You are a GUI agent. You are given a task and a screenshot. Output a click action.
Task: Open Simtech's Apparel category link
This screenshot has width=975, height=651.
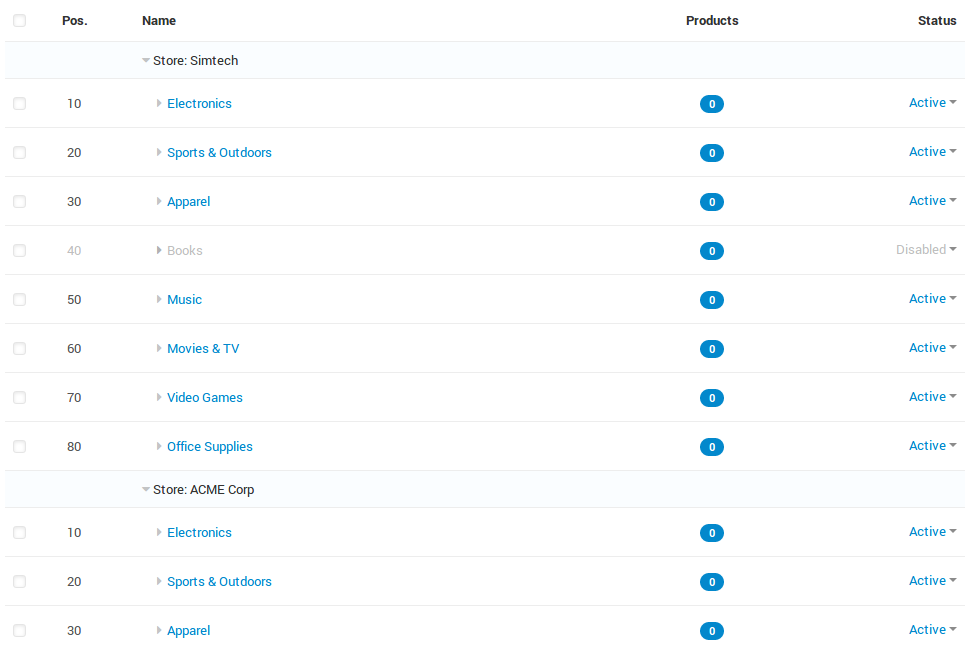pos(188,201)
